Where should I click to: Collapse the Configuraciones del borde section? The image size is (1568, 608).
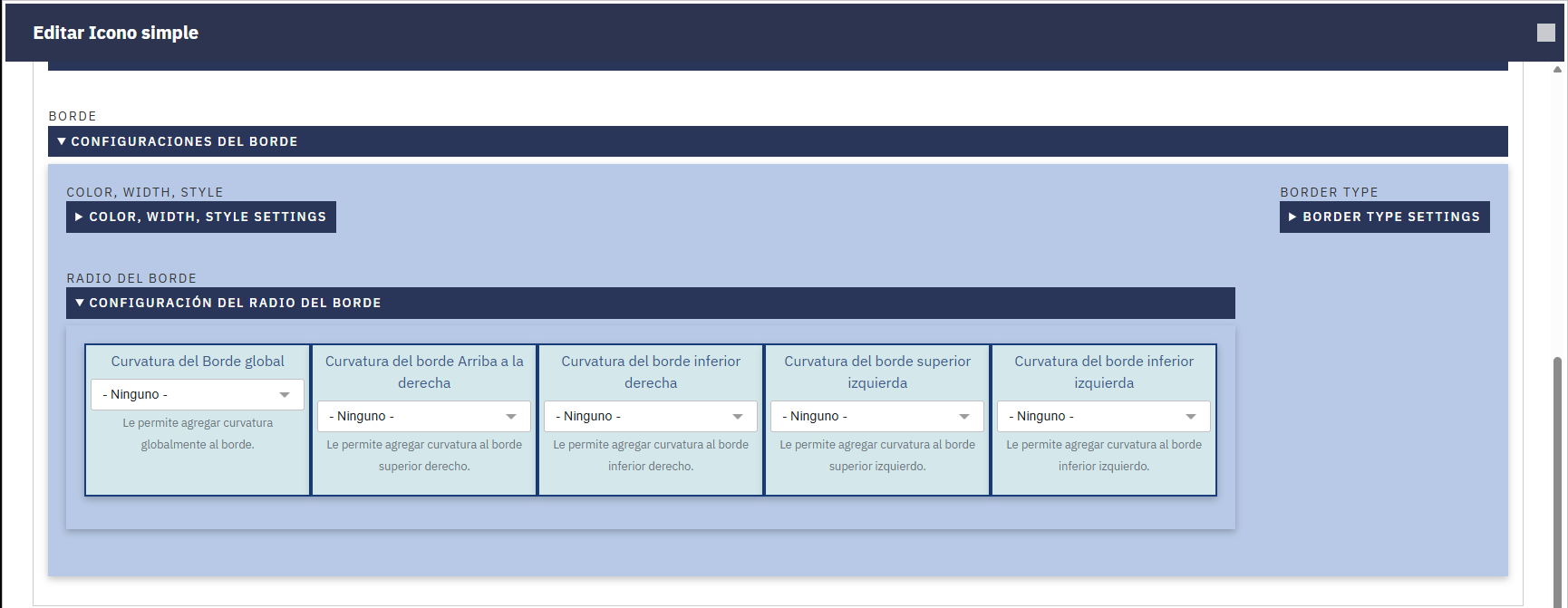click(778, 141)
